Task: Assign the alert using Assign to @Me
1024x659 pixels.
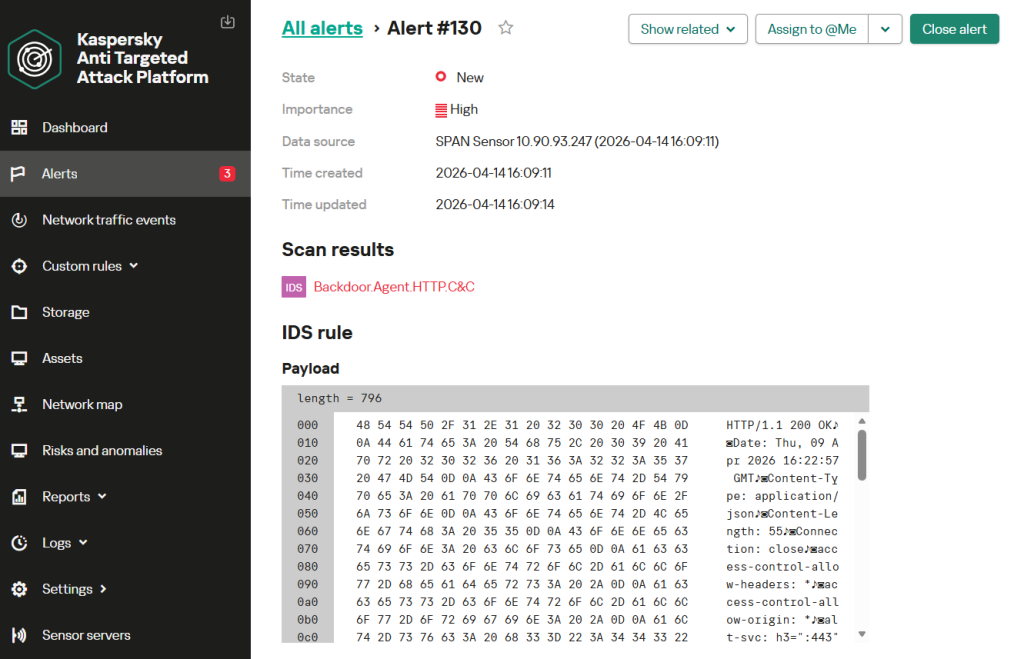Action: click(x=811, y=29)
